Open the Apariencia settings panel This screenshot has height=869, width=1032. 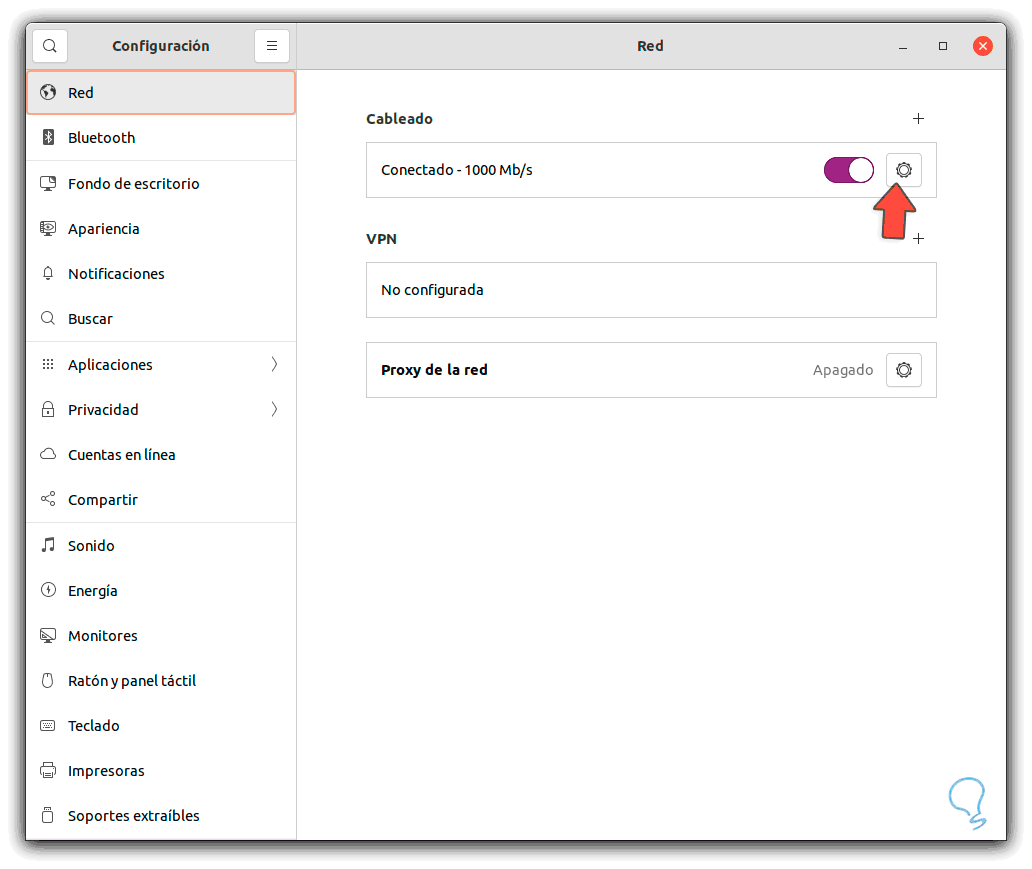tap(103, 229)
